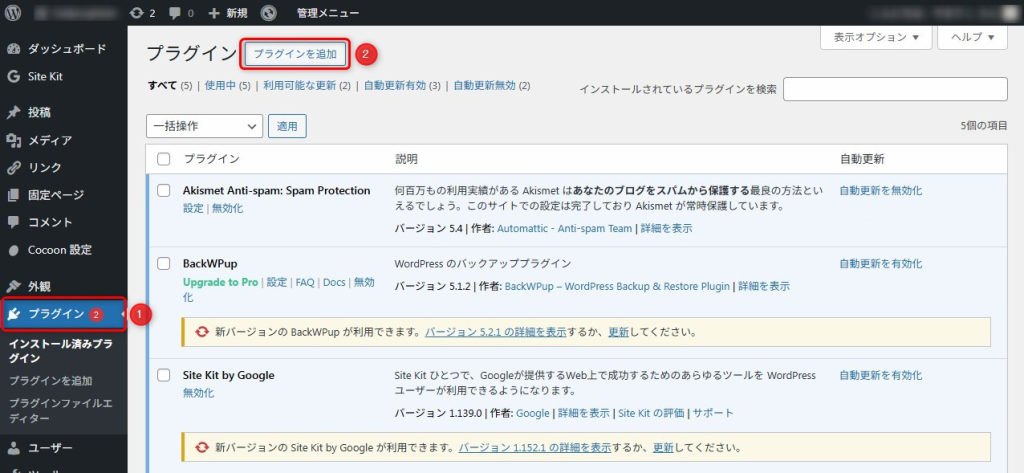
Task: Filter plugins by available updates
Action: 306,86
